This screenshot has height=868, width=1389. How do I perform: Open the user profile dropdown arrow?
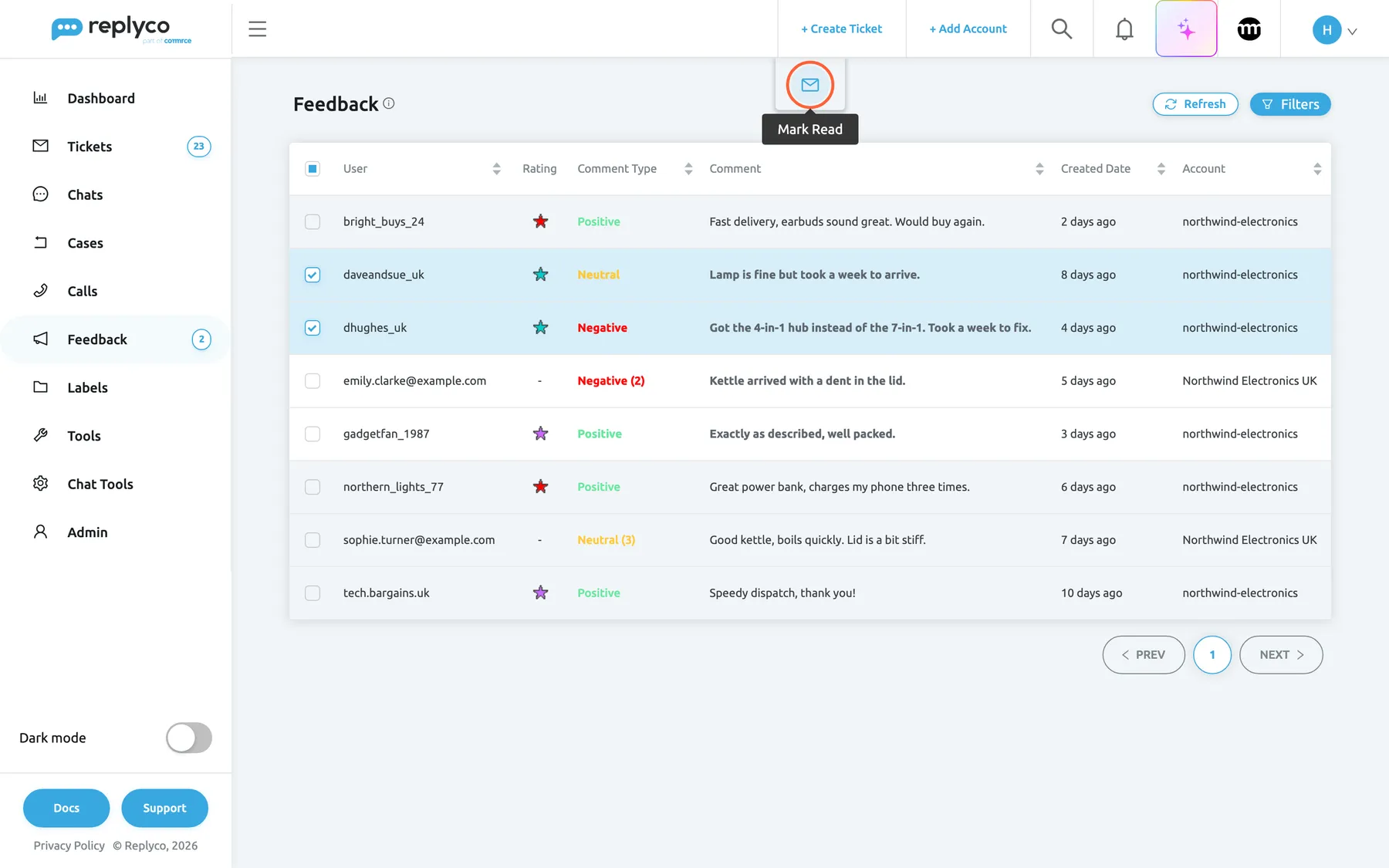point(1352,32)
